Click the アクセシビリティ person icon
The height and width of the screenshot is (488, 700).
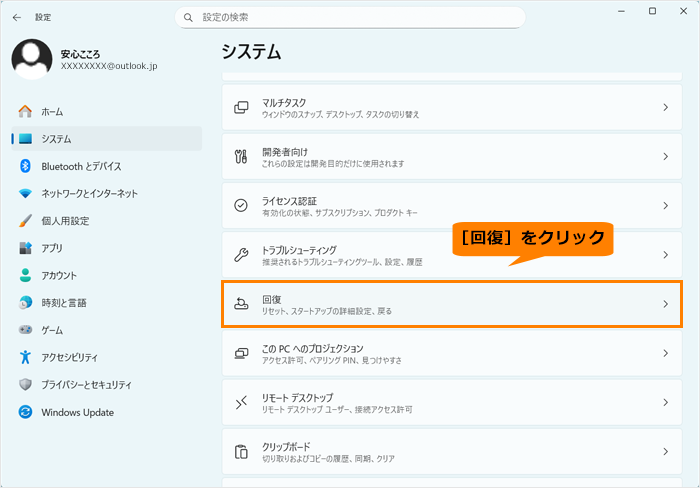[x=25, y=357]
